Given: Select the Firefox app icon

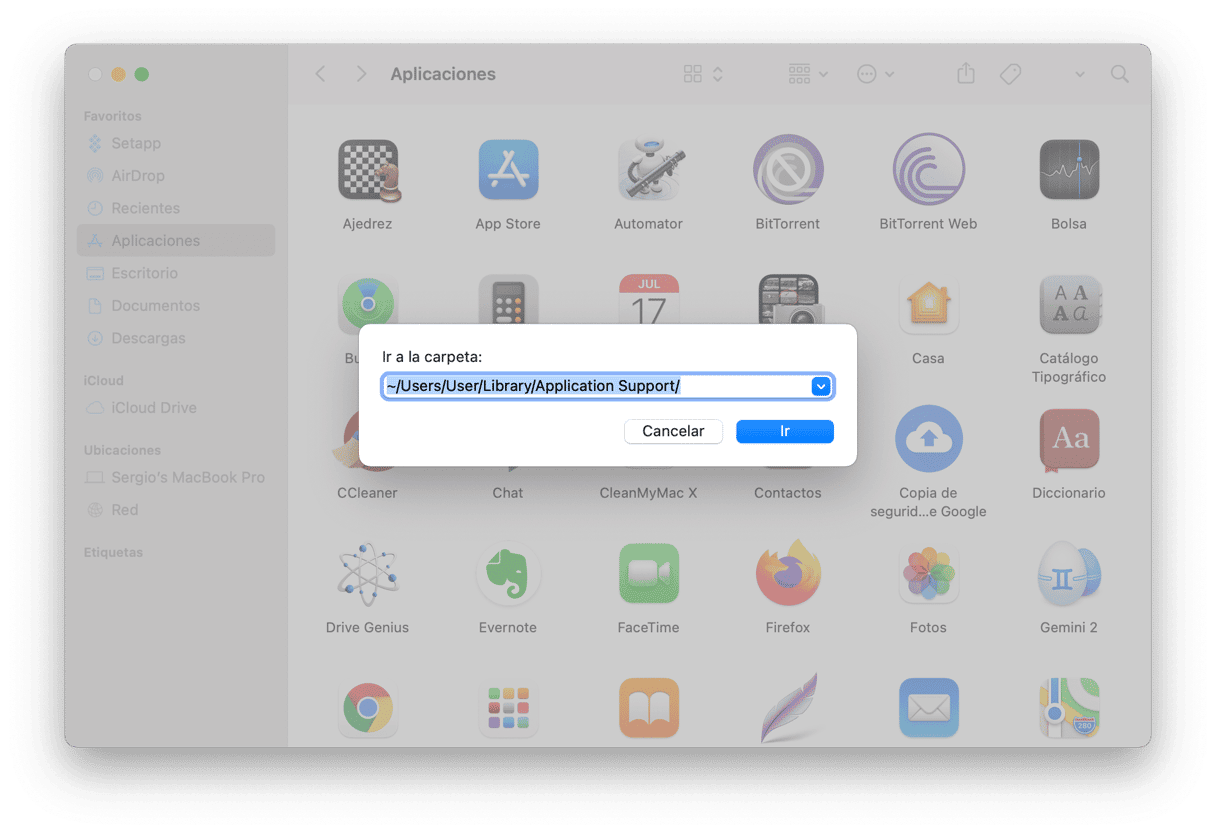Looking at the screenshot, I should pos(788,574).
